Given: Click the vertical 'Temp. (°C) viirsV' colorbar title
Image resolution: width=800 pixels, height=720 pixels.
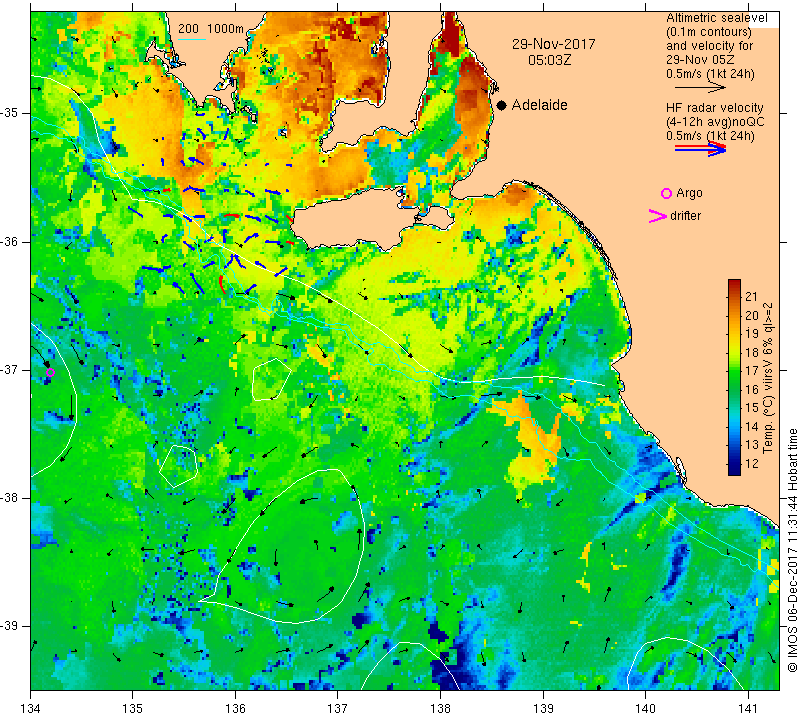Looking at the screenshot, I should click(768, 378).
